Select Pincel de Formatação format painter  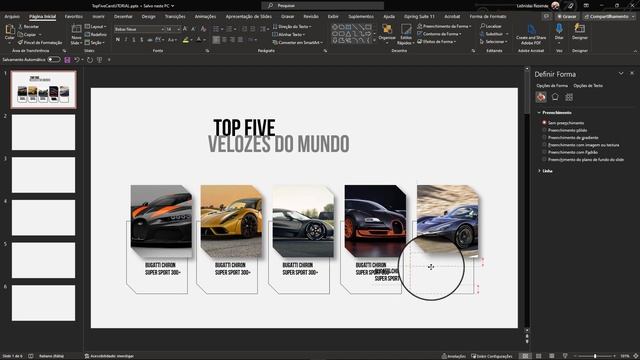click(40, 42)
